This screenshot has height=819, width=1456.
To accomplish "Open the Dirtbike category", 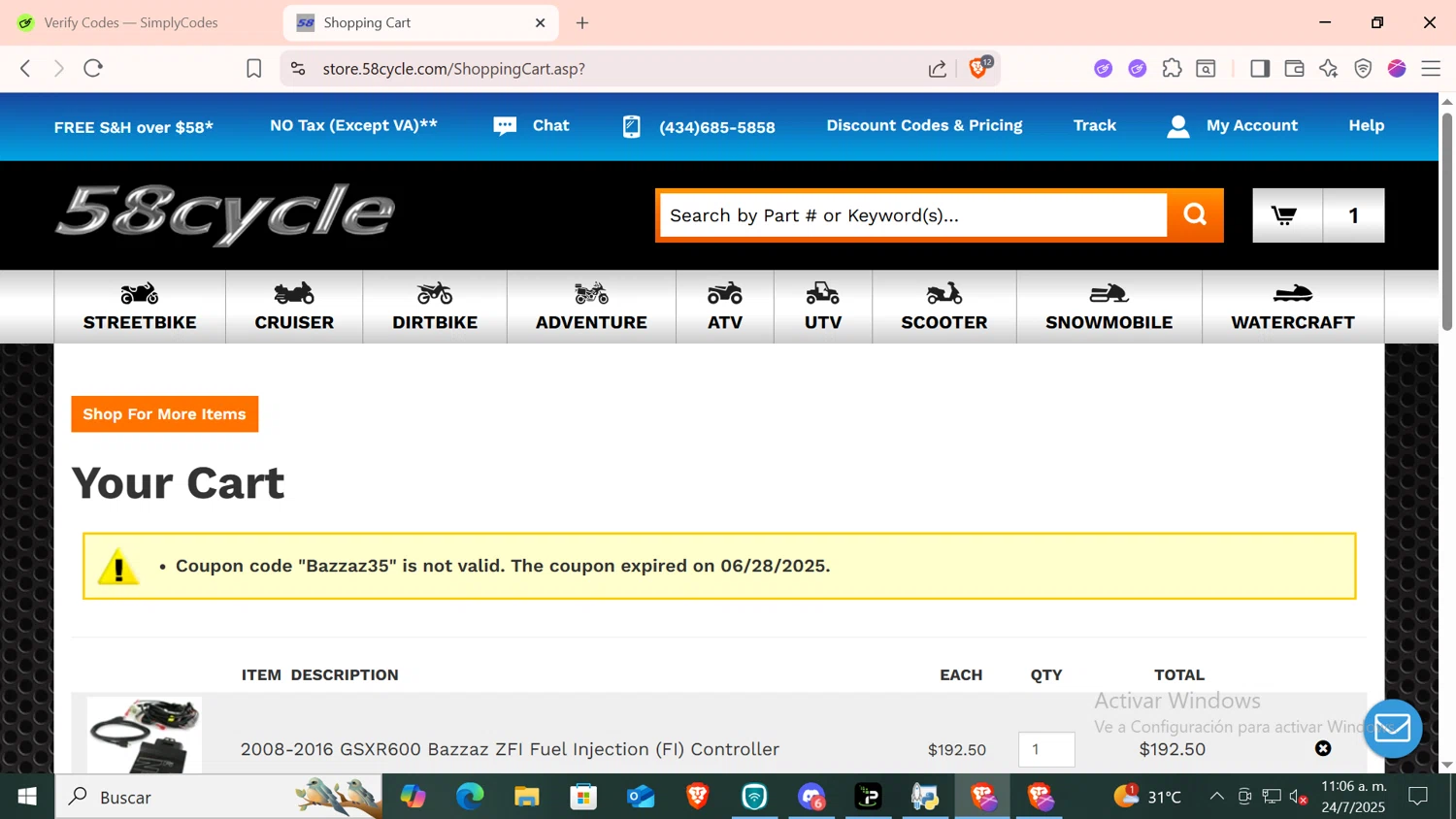I will click(x=435, y=307).
